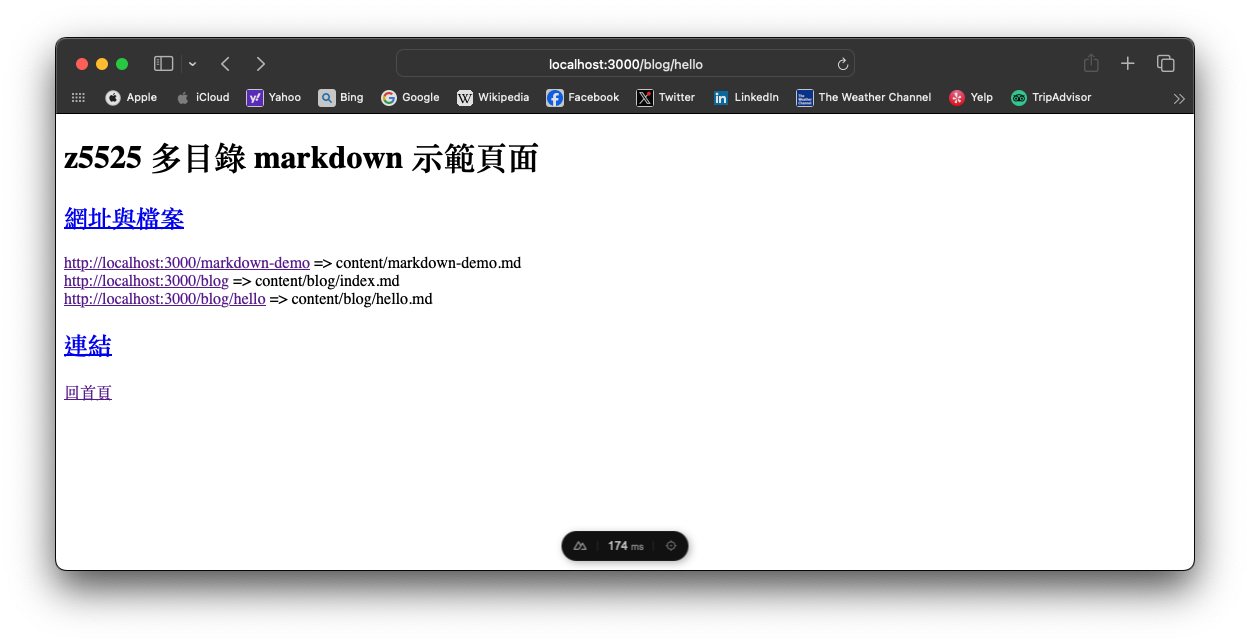Open Bing from the favorites bar
The image size is (1250, 644).
[x=341, y=97]
